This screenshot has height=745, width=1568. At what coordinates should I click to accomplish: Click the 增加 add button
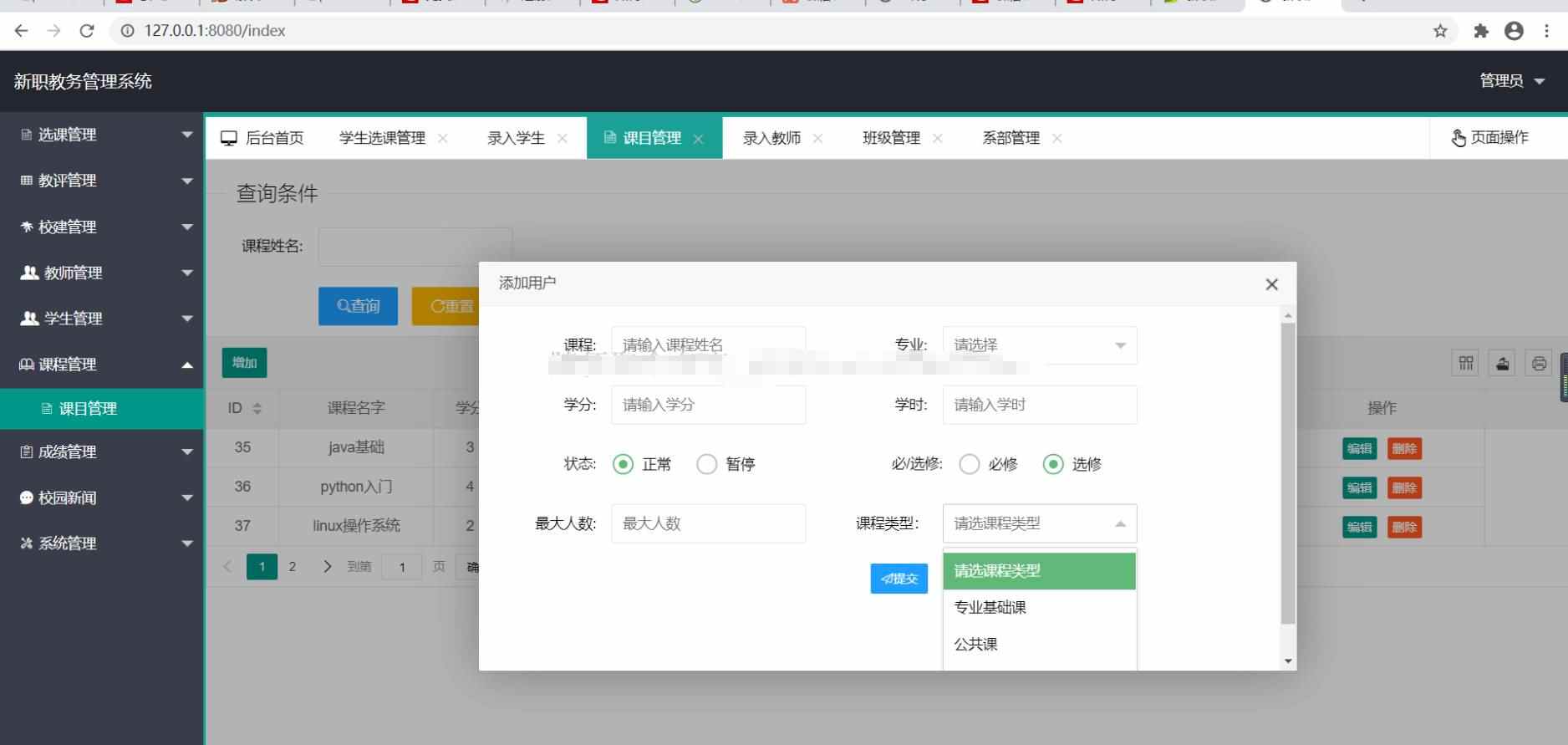[x=244, y=363]
